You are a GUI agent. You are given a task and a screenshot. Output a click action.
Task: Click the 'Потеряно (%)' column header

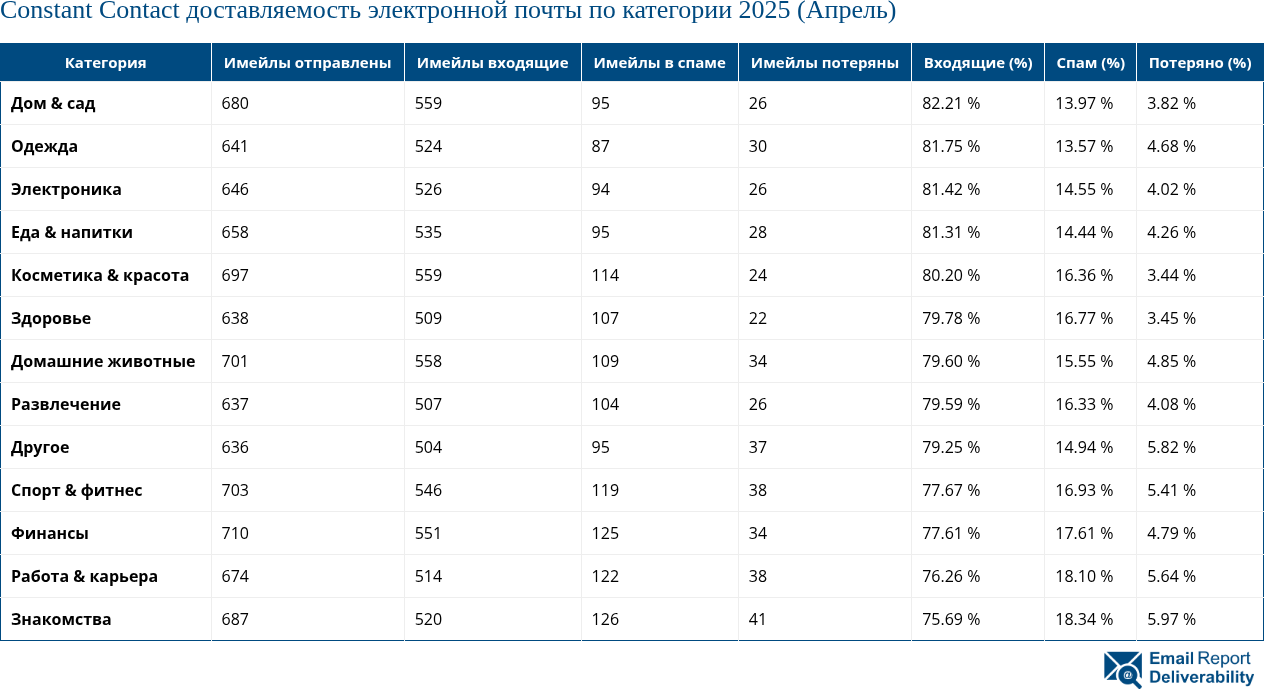1200,62
